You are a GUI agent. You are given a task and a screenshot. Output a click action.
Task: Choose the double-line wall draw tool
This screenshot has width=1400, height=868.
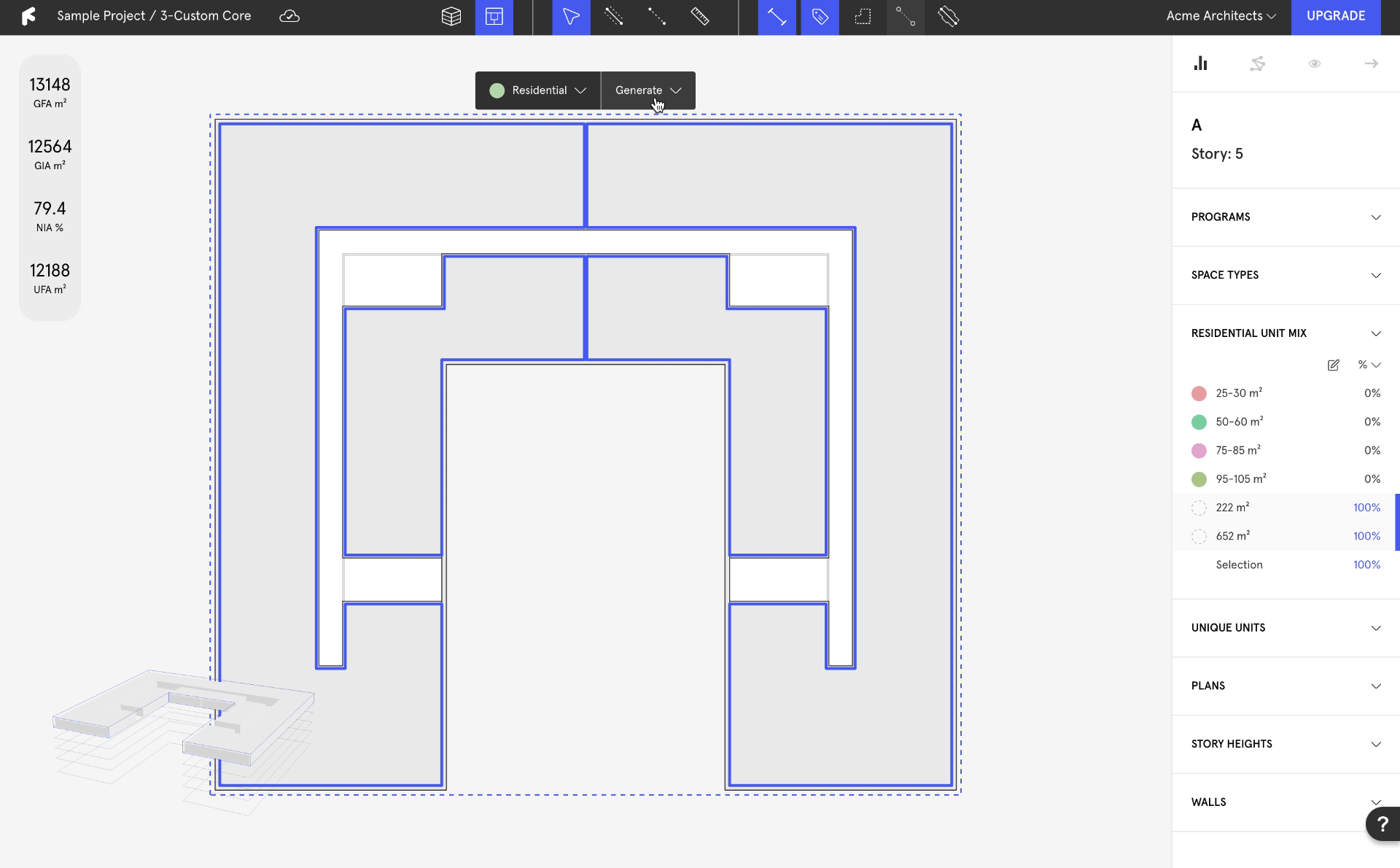[614, 16]
